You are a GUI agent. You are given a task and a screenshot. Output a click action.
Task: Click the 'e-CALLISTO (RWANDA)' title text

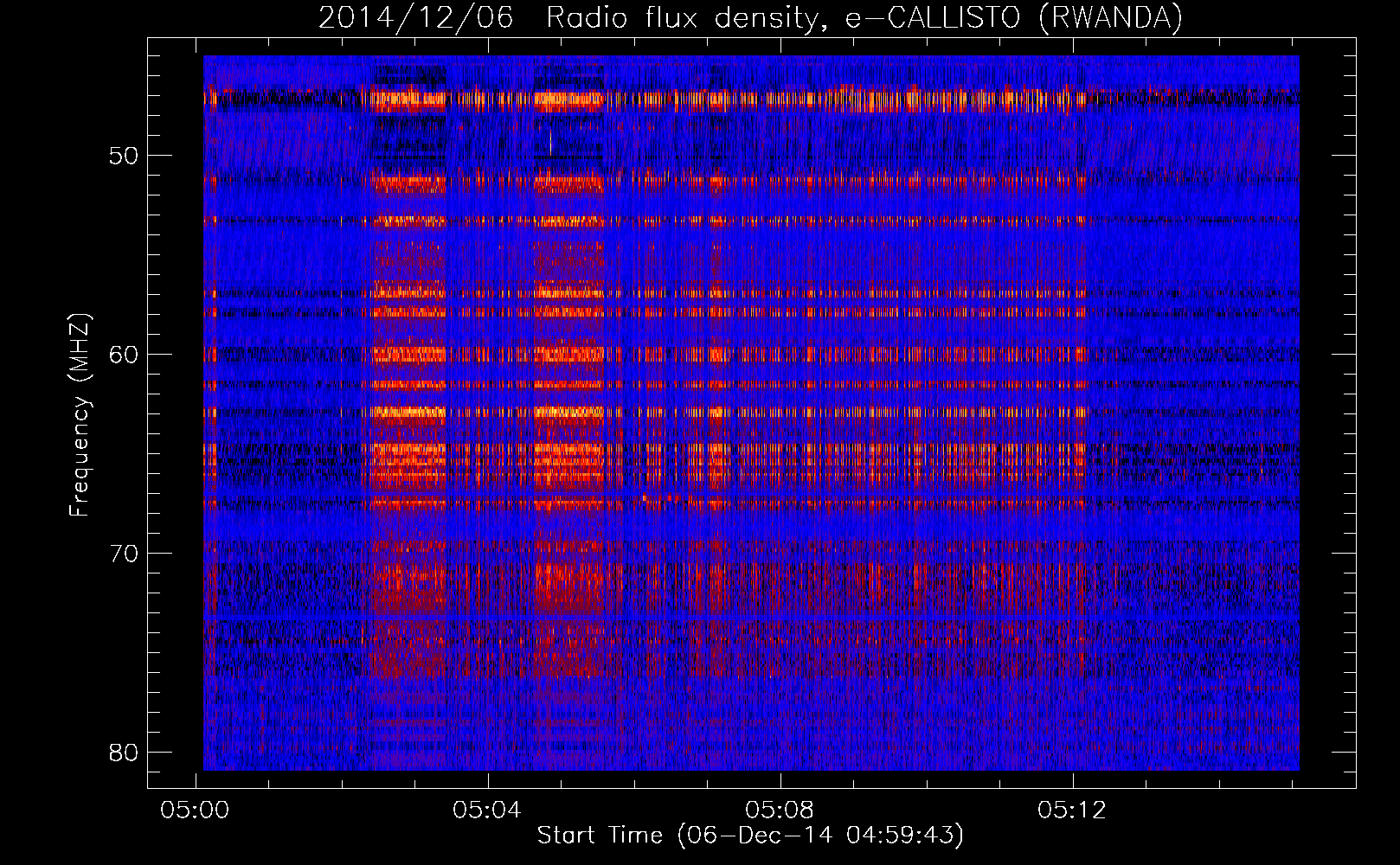(x=1014, y=18)
